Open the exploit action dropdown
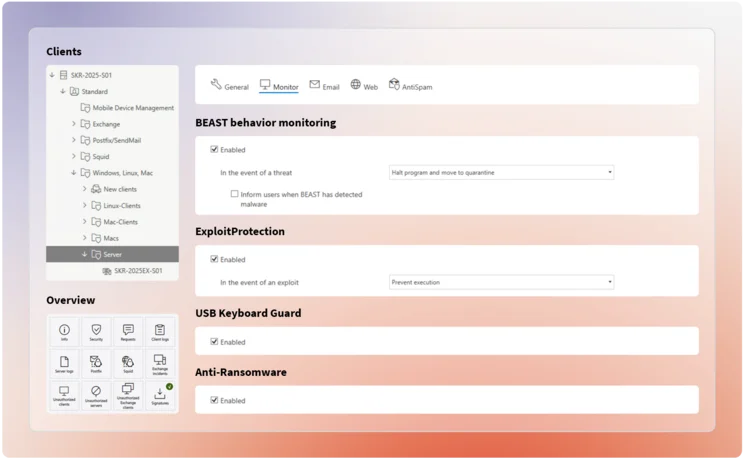744x460 pixels. (x=502, y=282)
